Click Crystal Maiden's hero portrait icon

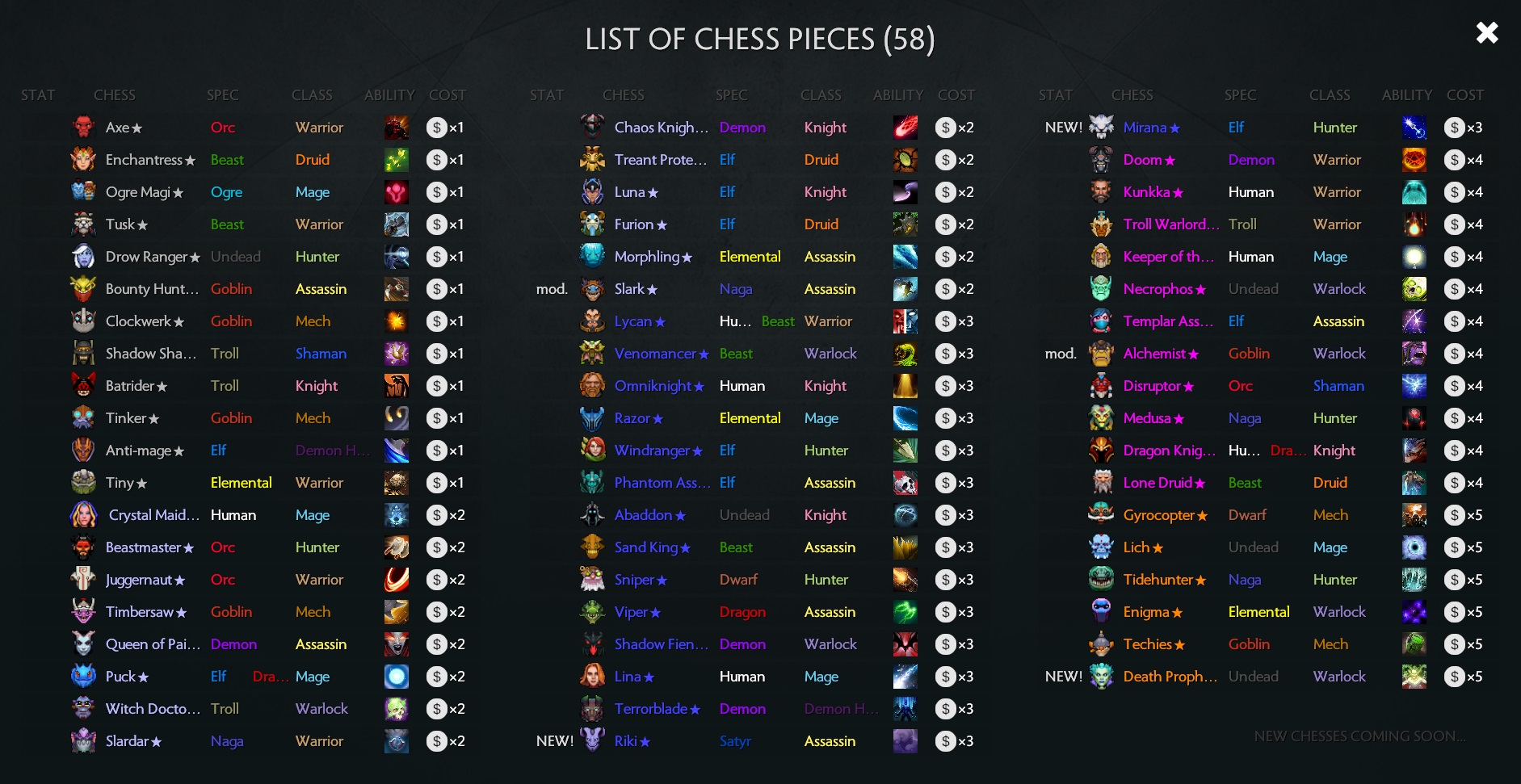83,515
